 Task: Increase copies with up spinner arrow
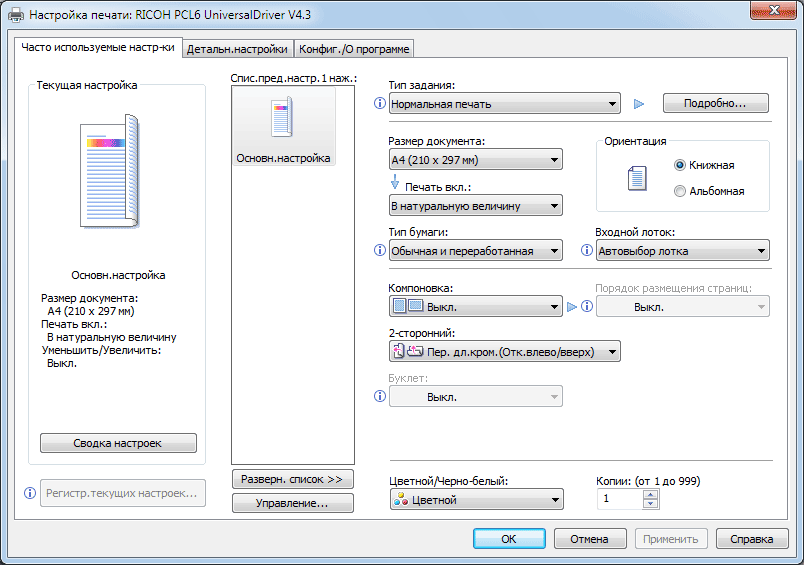click(650, 494)
